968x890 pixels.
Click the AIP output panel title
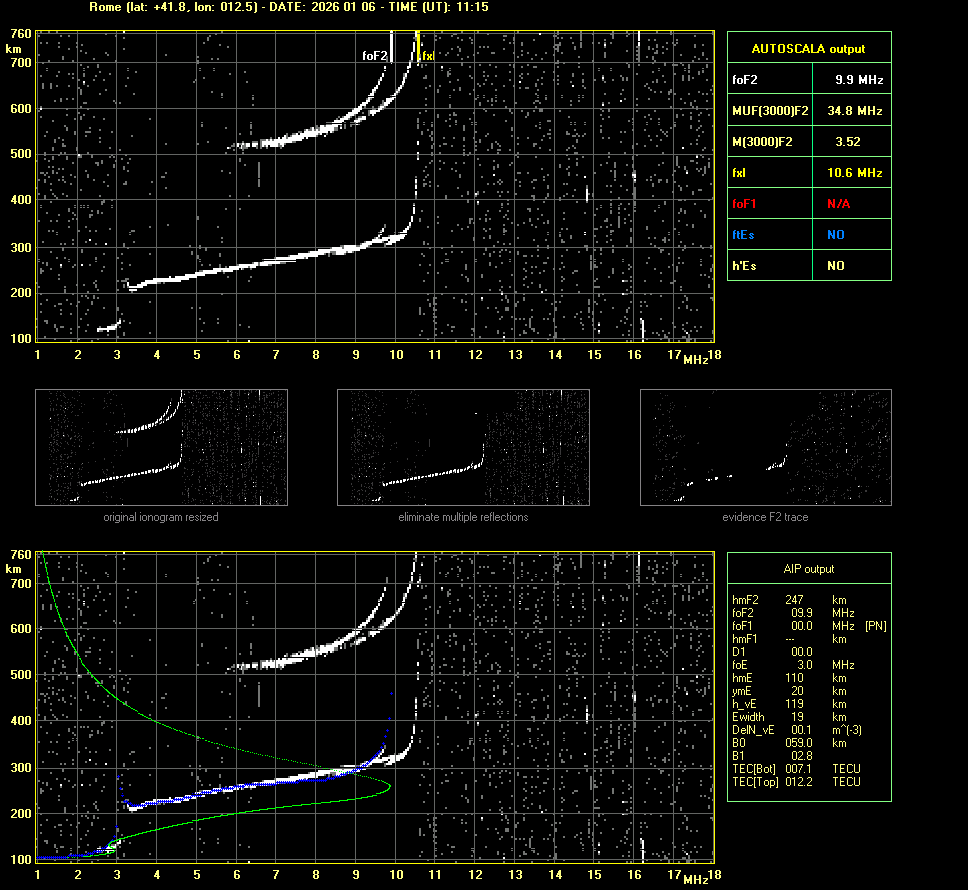click(808, 569)
